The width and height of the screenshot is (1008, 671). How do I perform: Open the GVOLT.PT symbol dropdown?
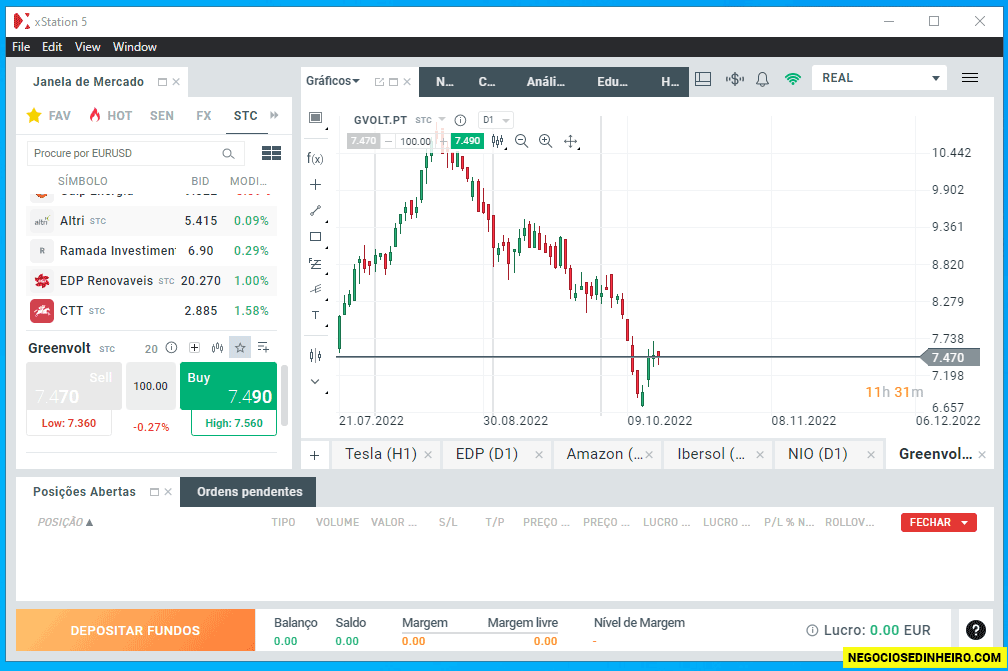coord(442,120)
